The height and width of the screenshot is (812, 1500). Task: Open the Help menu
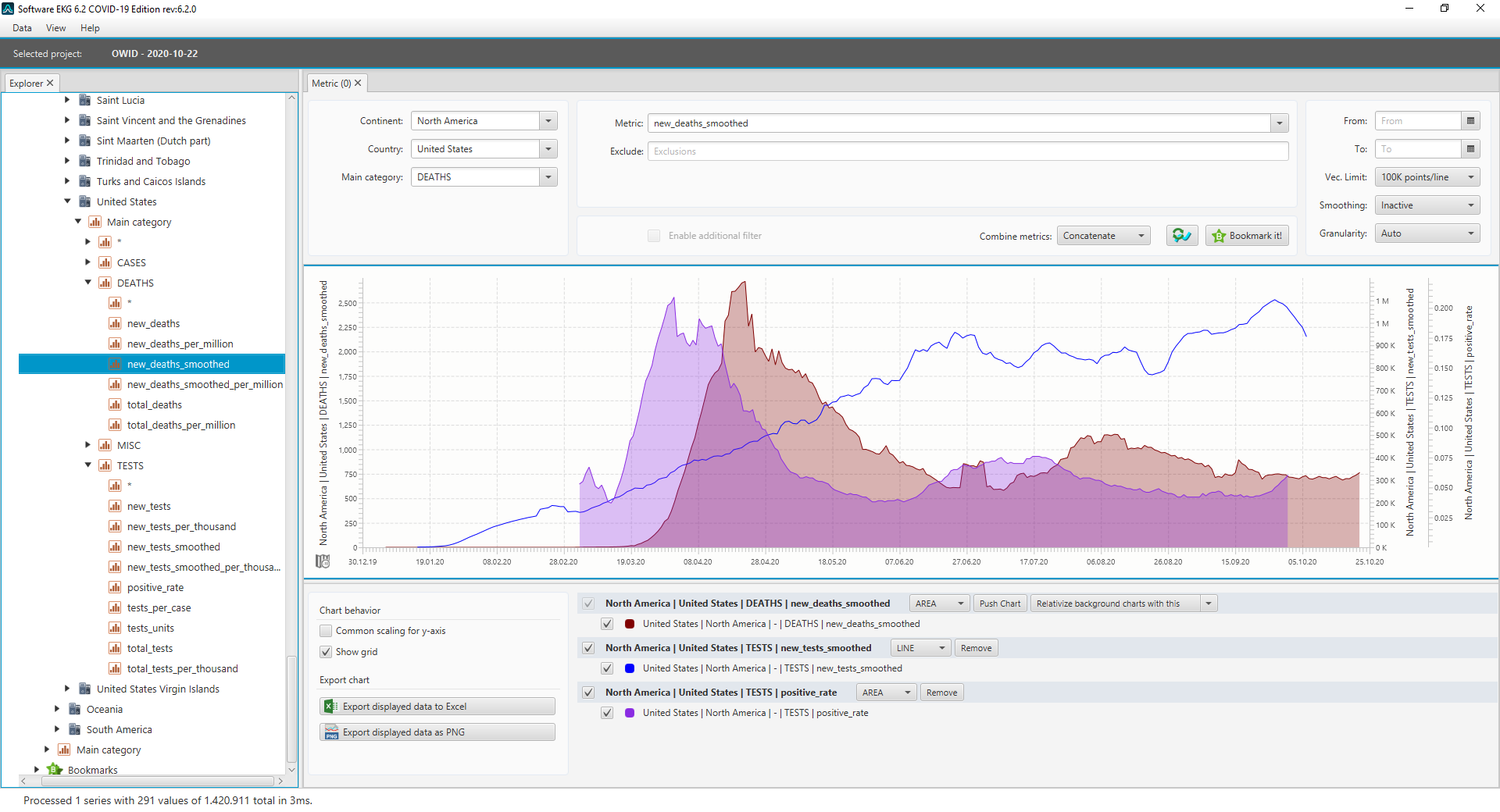pyautogui.click(x=90, y=28)
